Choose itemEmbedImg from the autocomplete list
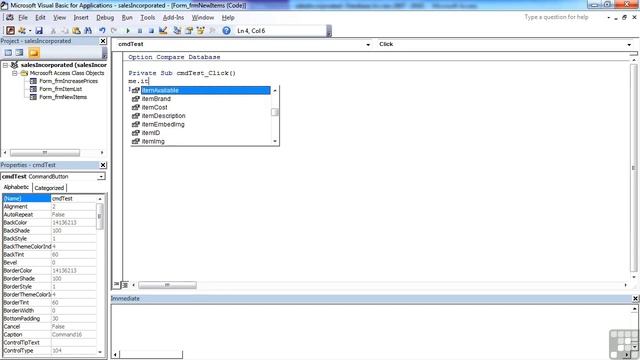The image size is (640, 360). 201,124
